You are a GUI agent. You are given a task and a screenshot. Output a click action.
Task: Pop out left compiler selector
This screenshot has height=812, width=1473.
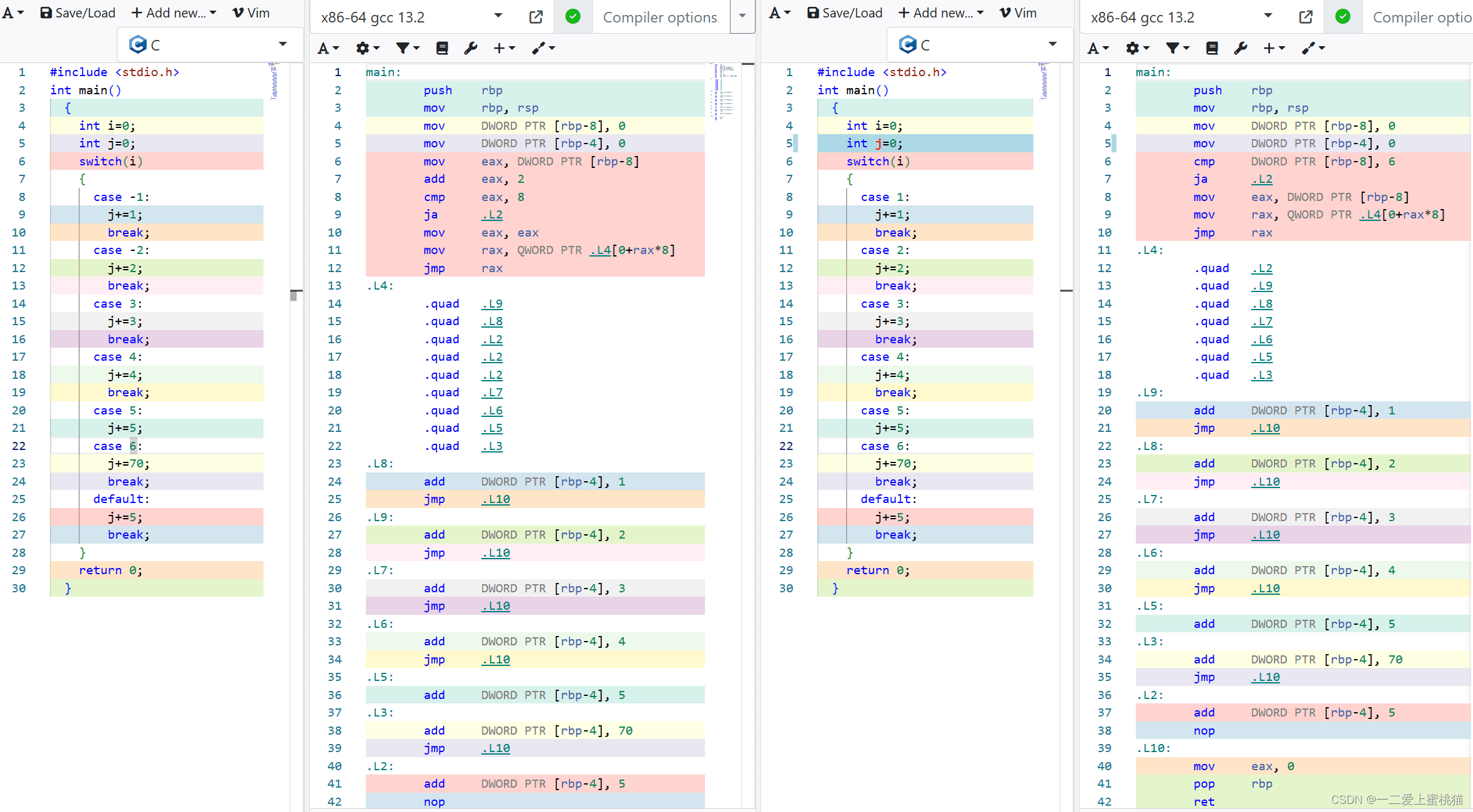(x=536, y=17)
